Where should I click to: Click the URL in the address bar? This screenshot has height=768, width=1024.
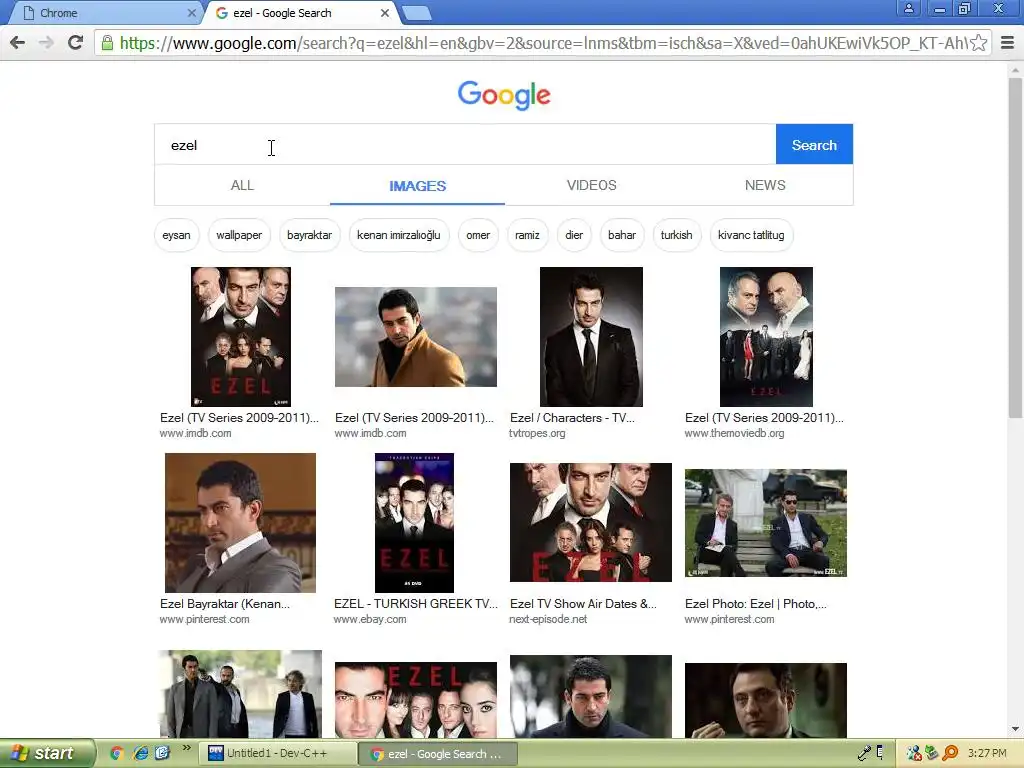pos(543,43)
